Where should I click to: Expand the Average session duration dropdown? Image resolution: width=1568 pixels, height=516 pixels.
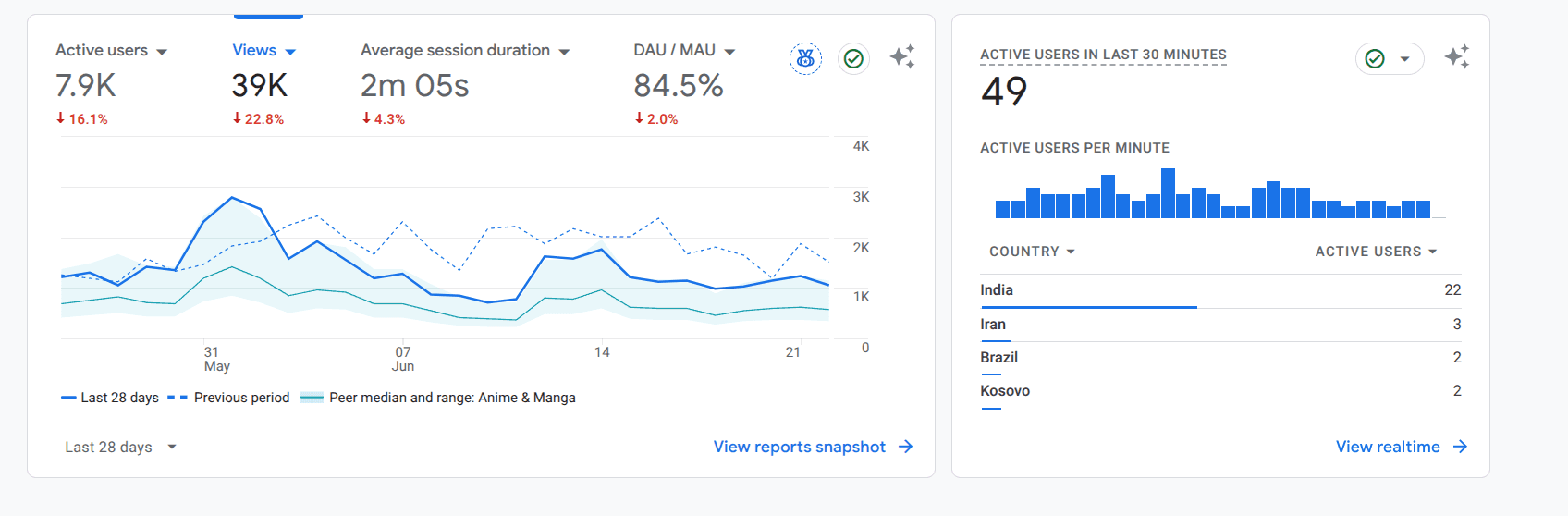pos(564,52)
